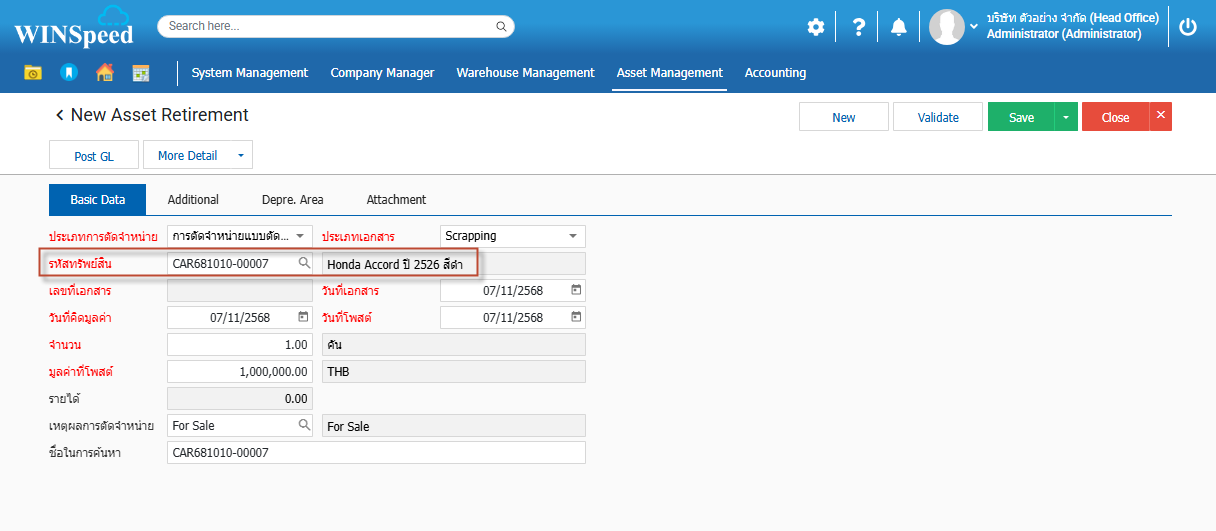The width and height of the screenshot is (1216, 531).
Task: Click the home icon in toolbar
Action: pyautogui.click(x=104, y=72)
